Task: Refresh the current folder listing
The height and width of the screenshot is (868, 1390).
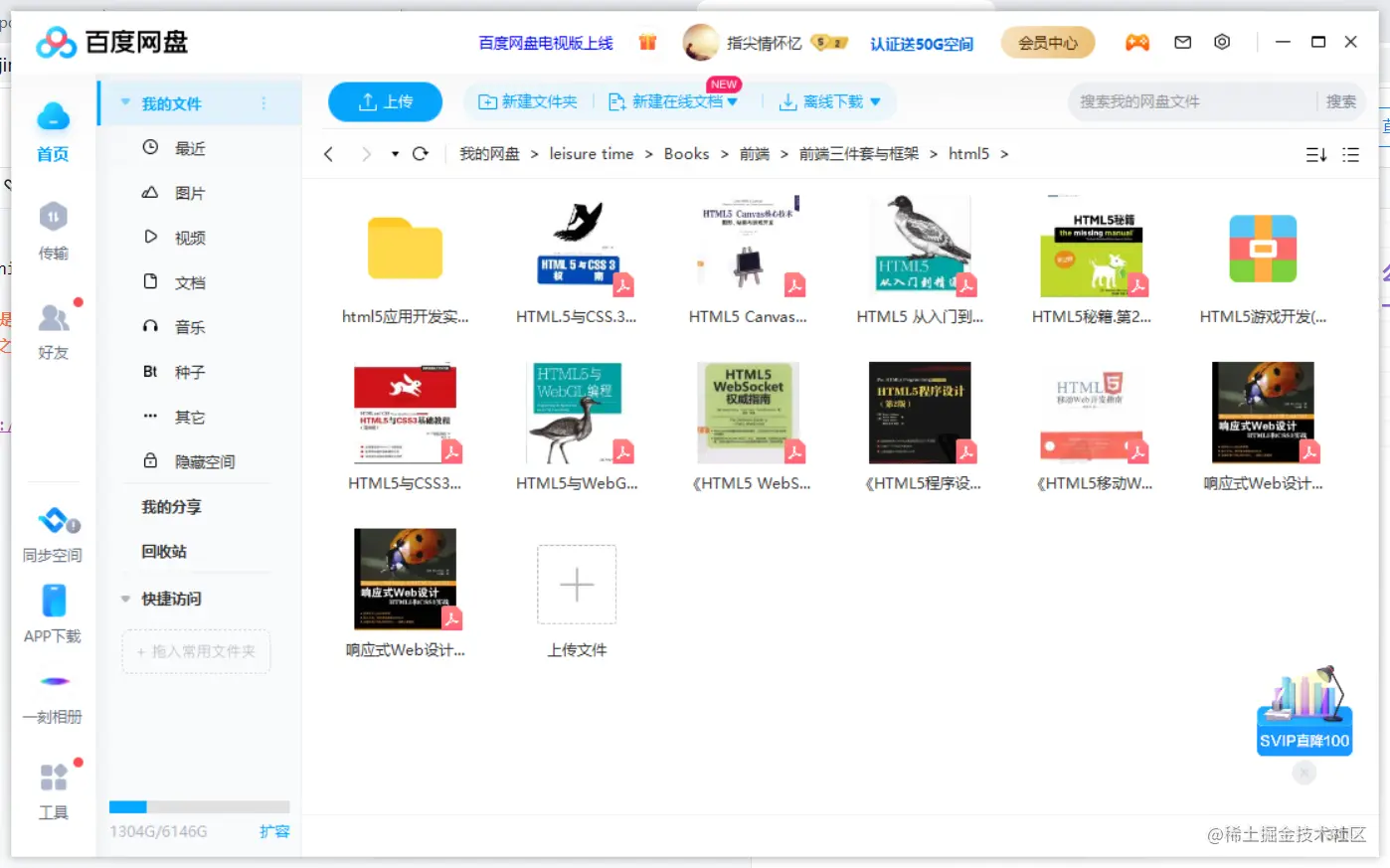Action: pyautogui.click(x=421, y=154)
